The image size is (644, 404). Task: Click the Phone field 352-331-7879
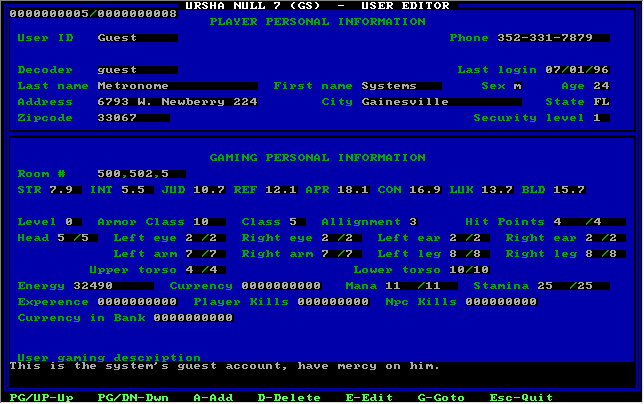pos(553,38)
